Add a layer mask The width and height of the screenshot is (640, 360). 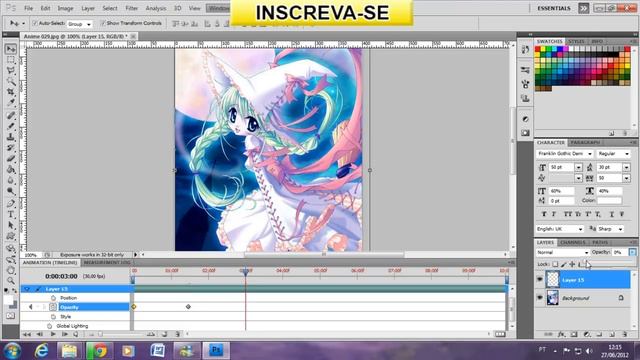coord(574,334)
